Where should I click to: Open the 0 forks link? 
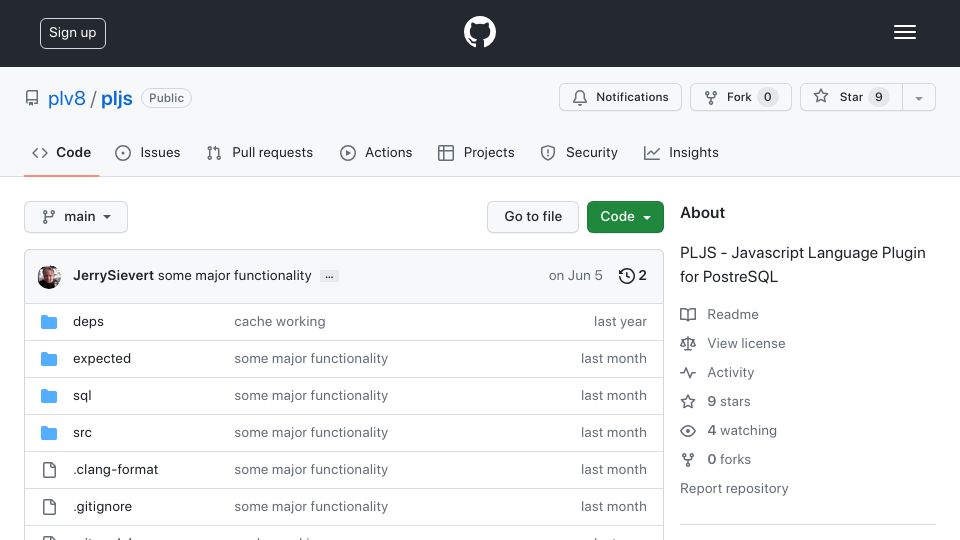(x=729, y=460)
